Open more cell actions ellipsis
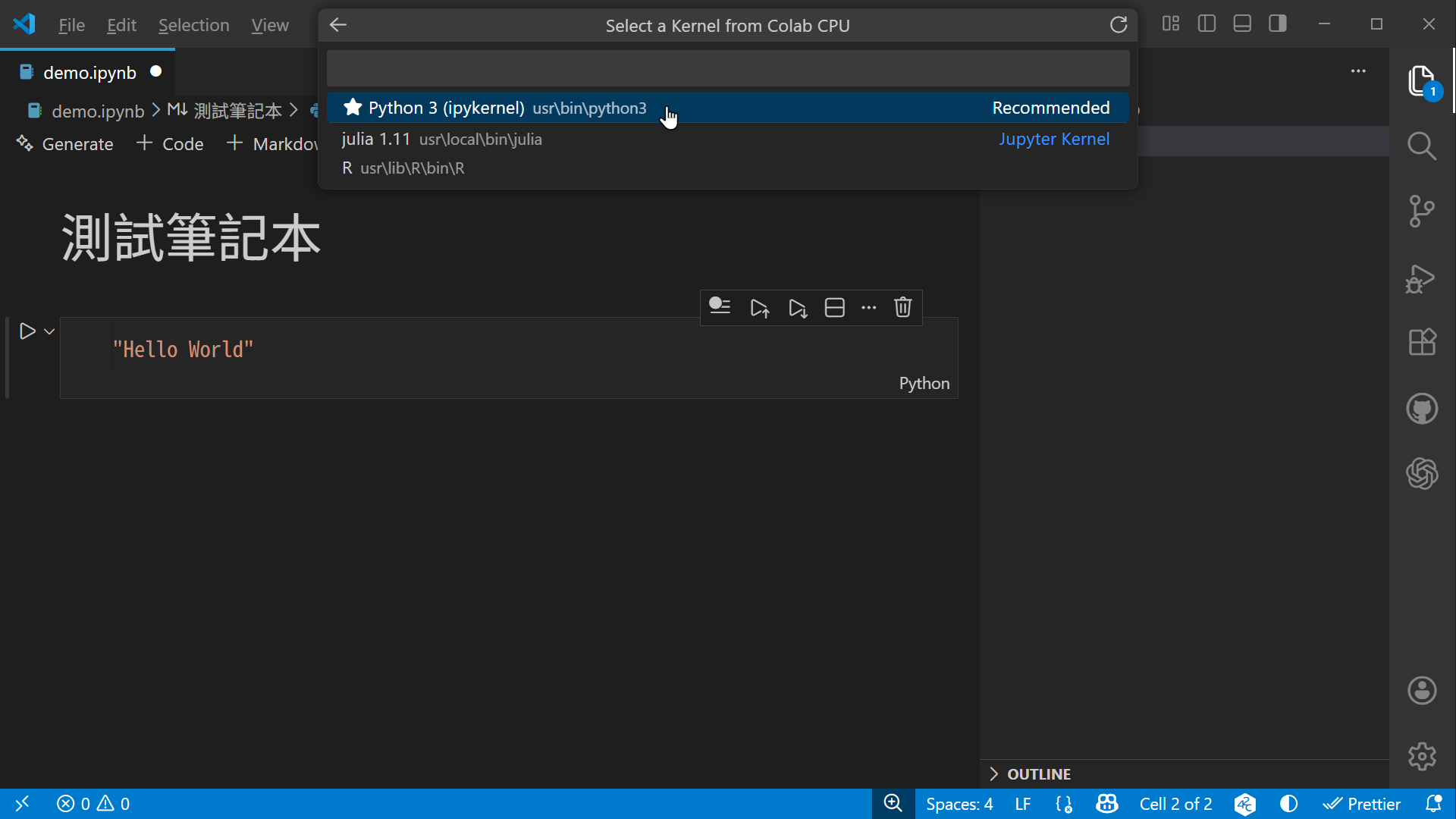 [x=869, y=307]
